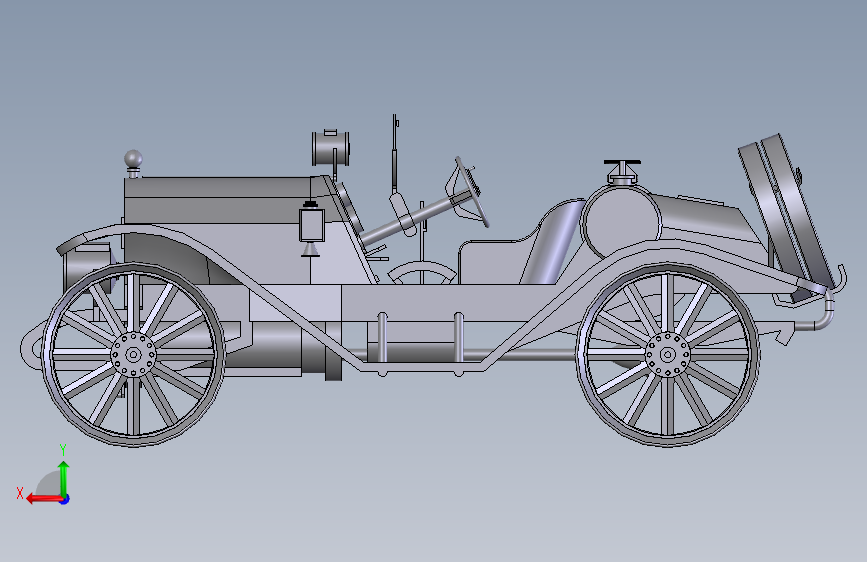Screen dimensions: 867x562
Task: Select the cylindrical searchlight above the cowl
Action: [x=331, y=148]
